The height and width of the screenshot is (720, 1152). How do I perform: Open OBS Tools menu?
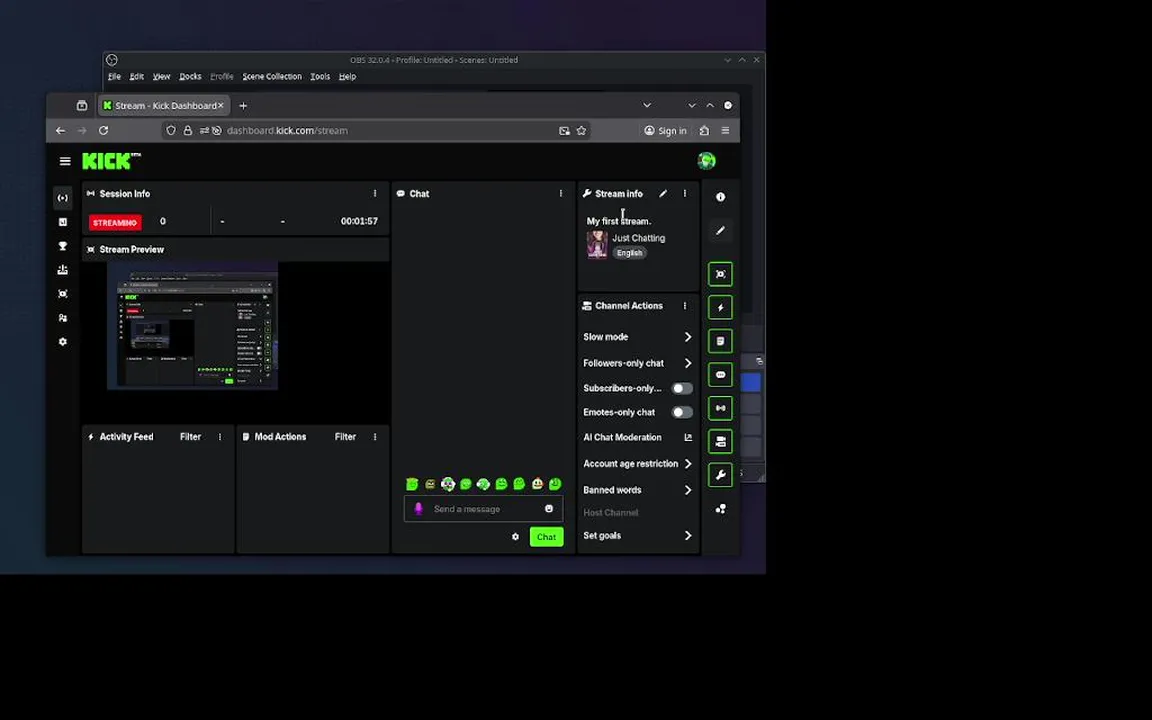[x=320, y=76]
